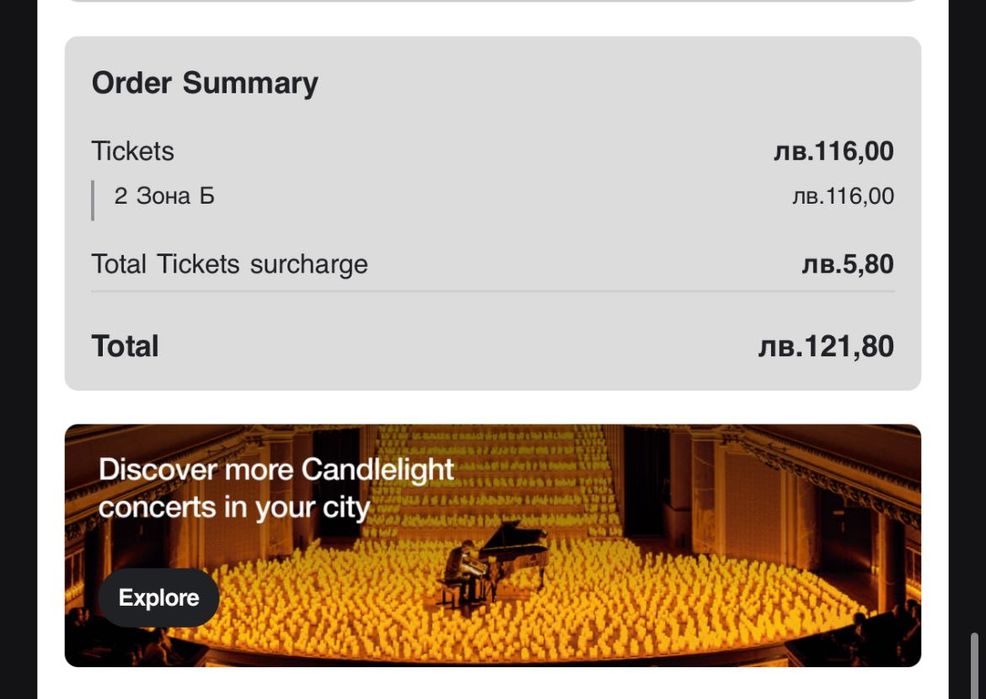
Task: Click the Order Summary heading
Action: [205, 83]
